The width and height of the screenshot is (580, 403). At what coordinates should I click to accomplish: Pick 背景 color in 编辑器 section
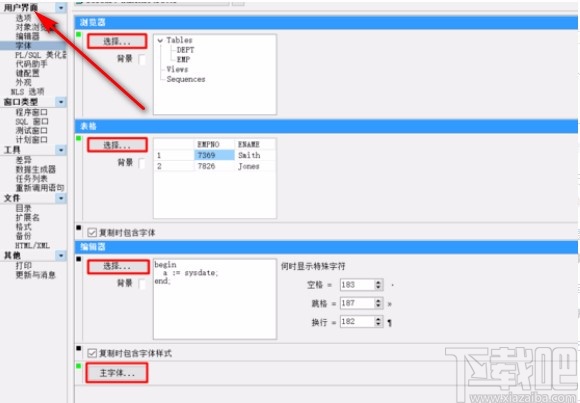[x=142, y=284]
